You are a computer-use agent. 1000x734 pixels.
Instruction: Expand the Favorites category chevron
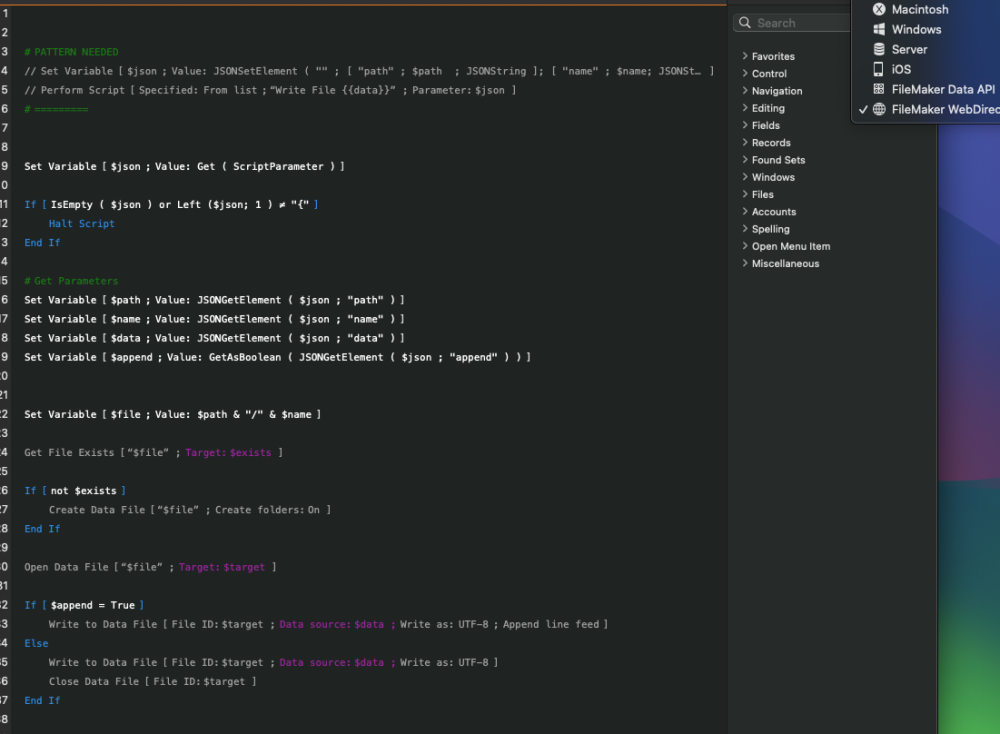[745, 57]
